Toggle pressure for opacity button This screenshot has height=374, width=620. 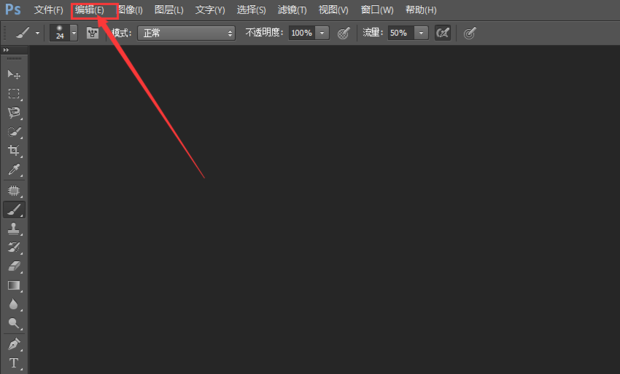point(344,33)
